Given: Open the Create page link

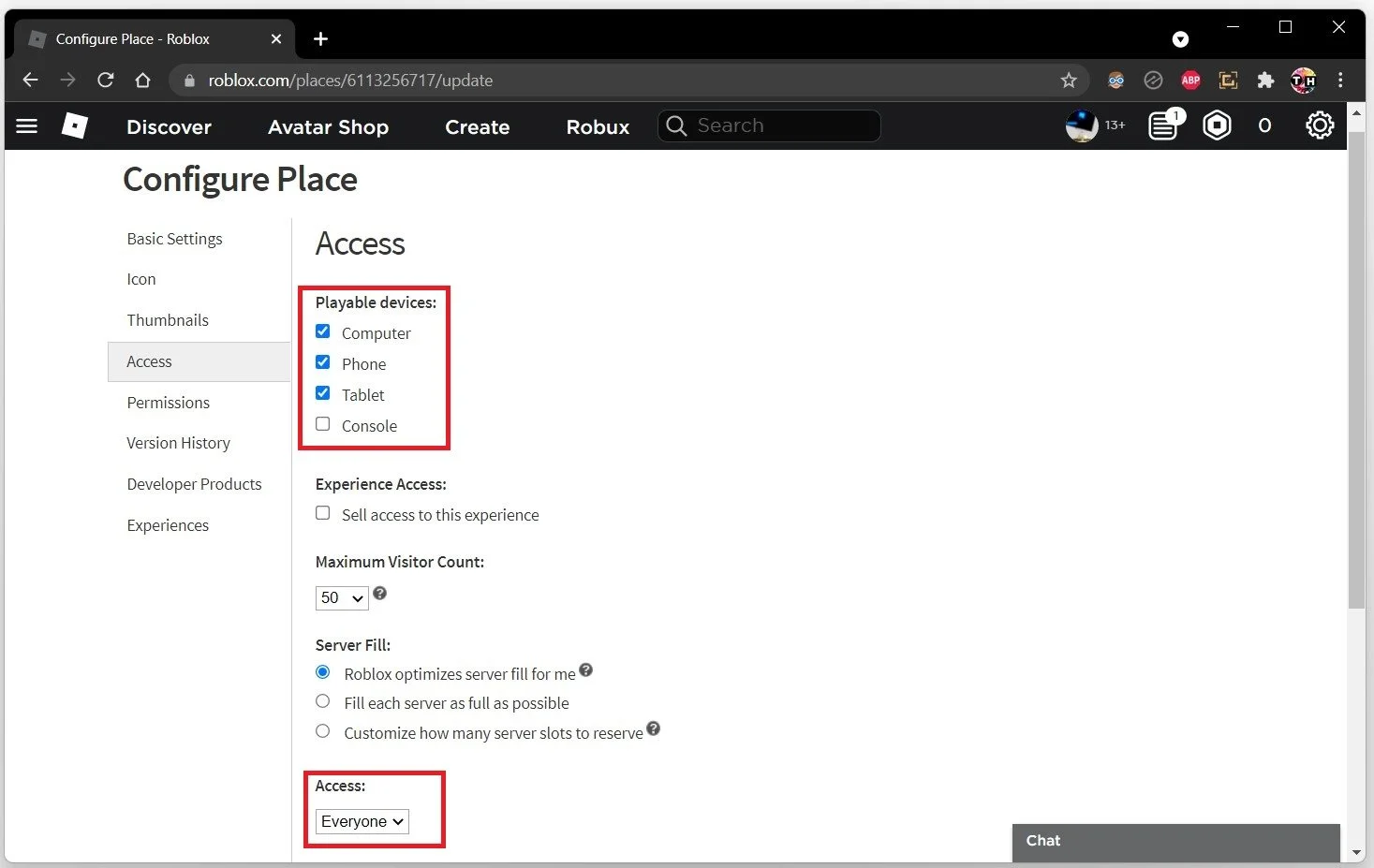Looking at the screenshot, I should point(477,126).
